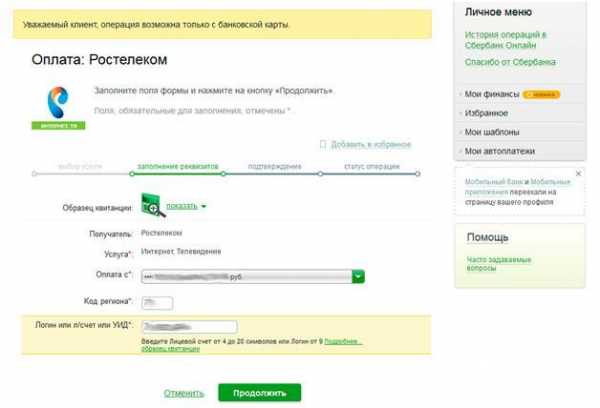Open the 'Оплата с' card dropdown

(358, 276)
